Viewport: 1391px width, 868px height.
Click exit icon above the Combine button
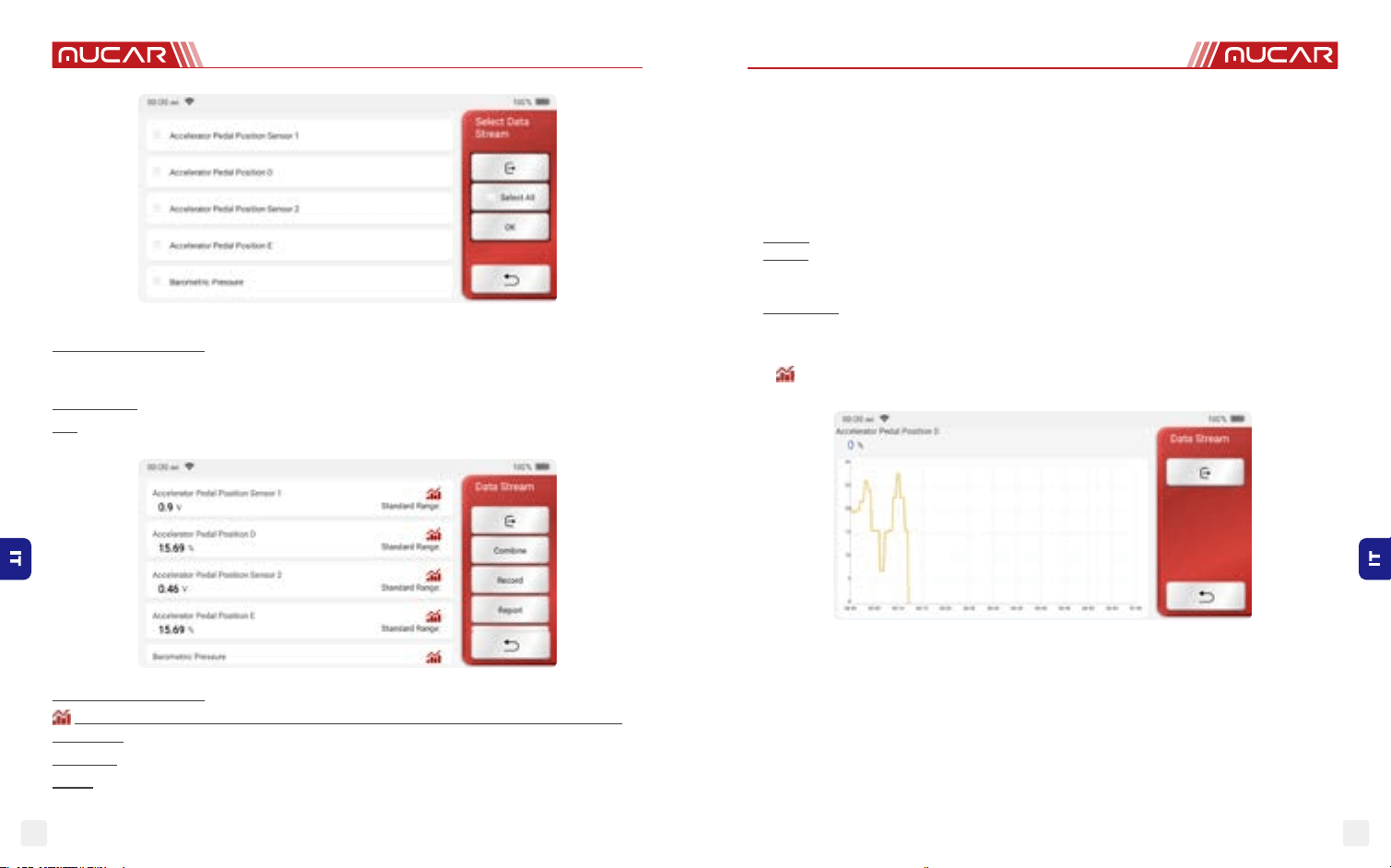[510, 521]
